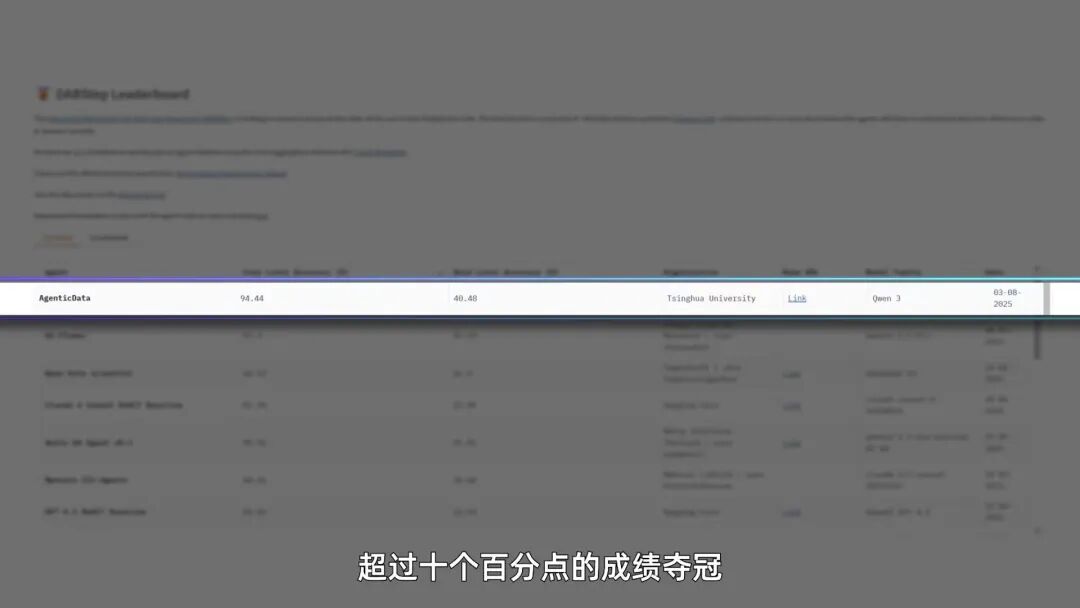Select the 03-08-2025 date cell
The width and height of the screenshot is (1080, 608).
coord(1007,298)
